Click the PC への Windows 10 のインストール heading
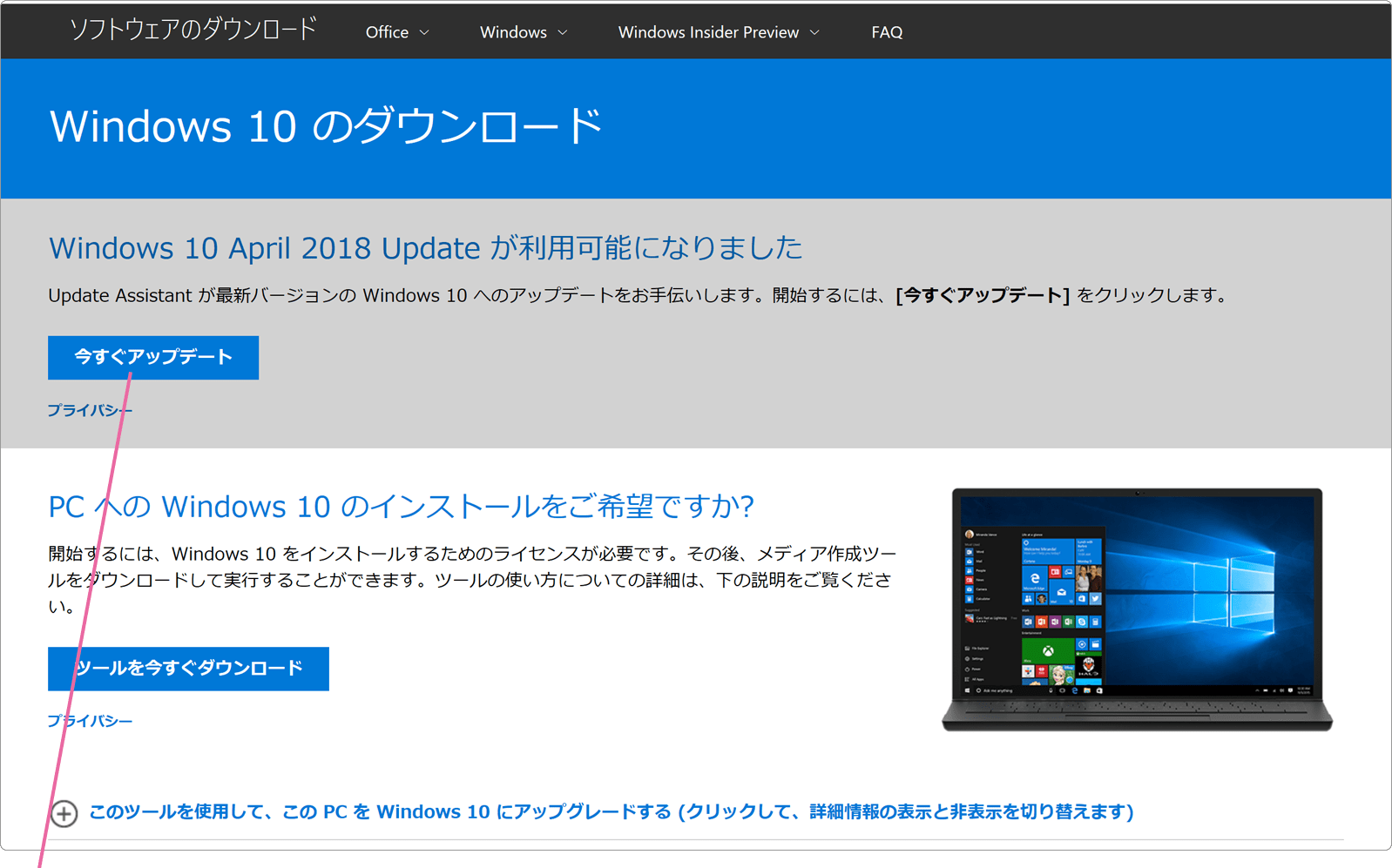The width and height of the screenshot is (1392, 868). point(401,507)
